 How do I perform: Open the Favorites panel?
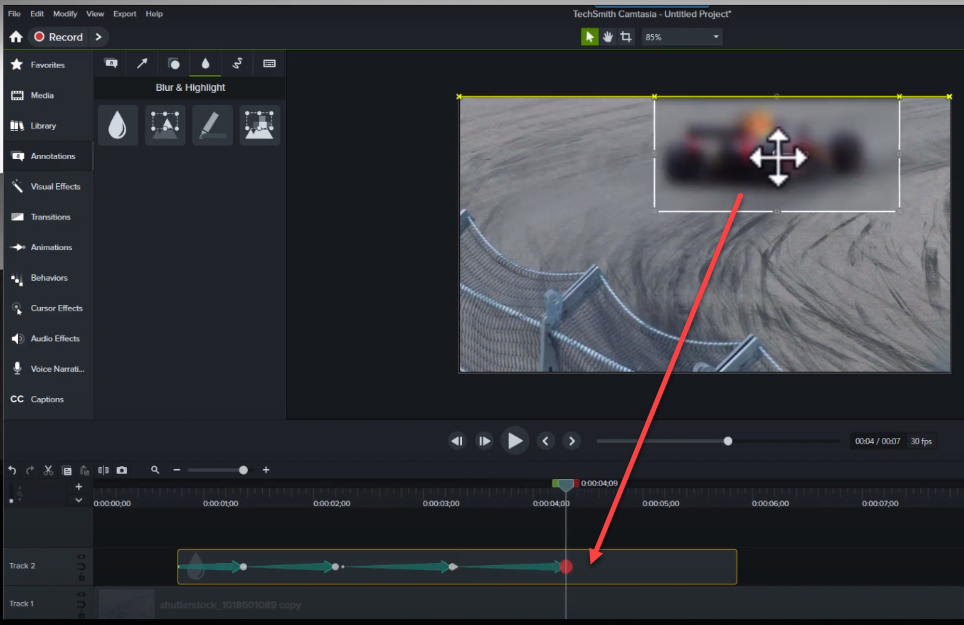47,65
